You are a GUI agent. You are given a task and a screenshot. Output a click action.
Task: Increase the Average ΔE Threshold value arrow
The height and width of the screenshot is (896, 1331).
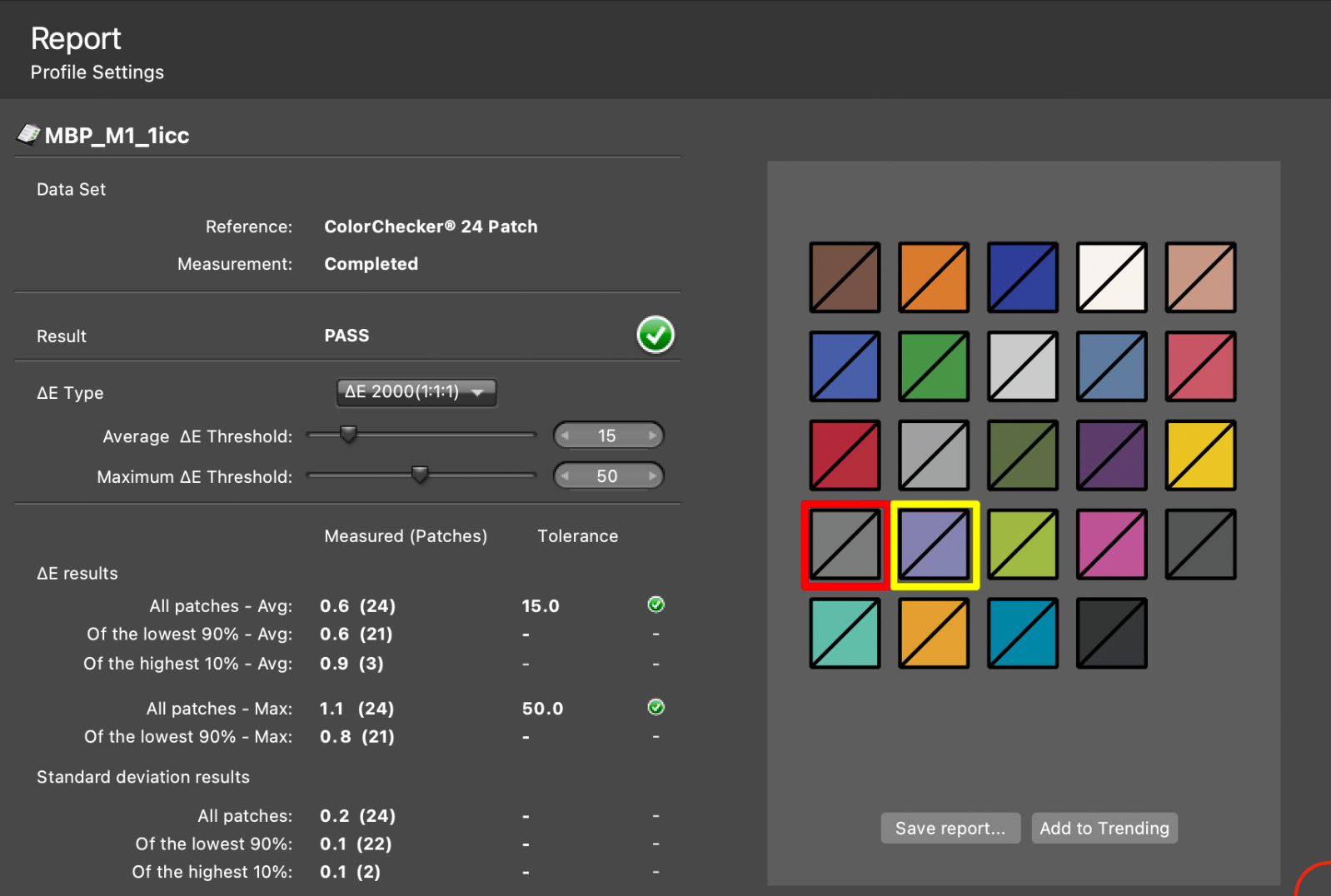click(652, 436)
